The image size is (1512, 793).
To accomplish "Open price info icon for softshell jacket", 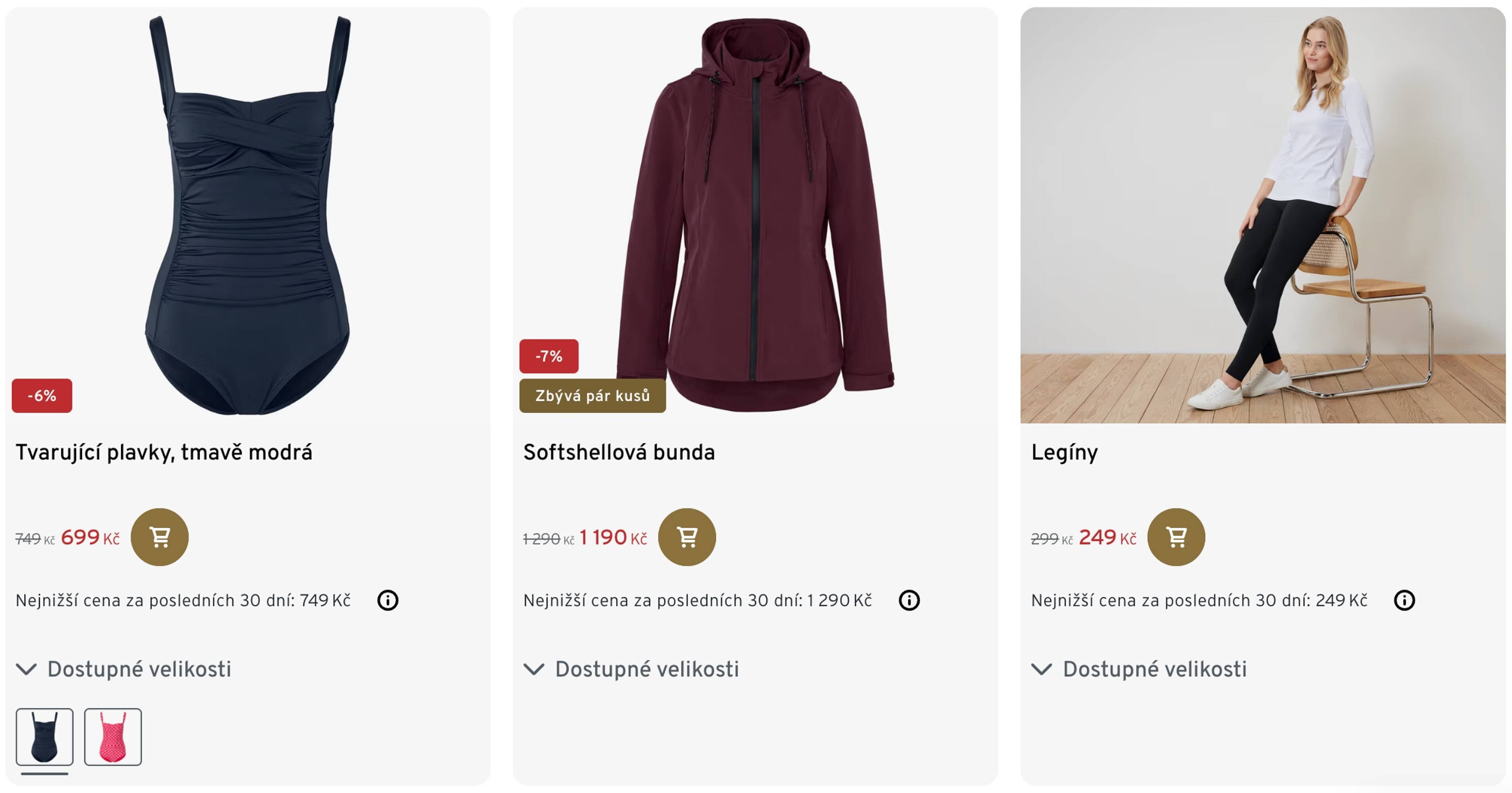I will click(909, 600).
